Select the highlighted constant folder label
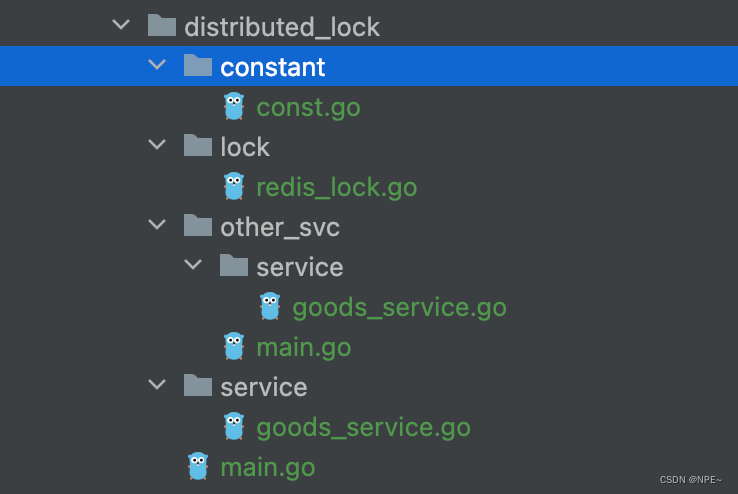This screenshot has width=738, height=494. tap(273, 67)
